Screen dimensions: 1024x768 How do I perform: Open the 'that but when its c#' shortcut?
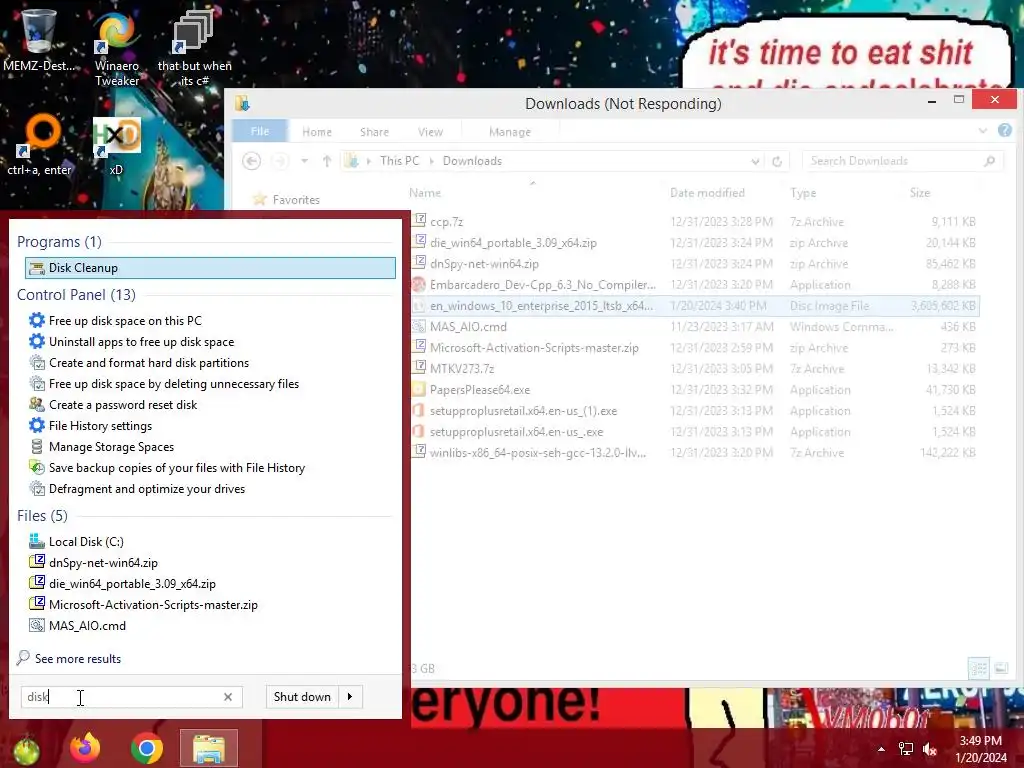[194, 47]
